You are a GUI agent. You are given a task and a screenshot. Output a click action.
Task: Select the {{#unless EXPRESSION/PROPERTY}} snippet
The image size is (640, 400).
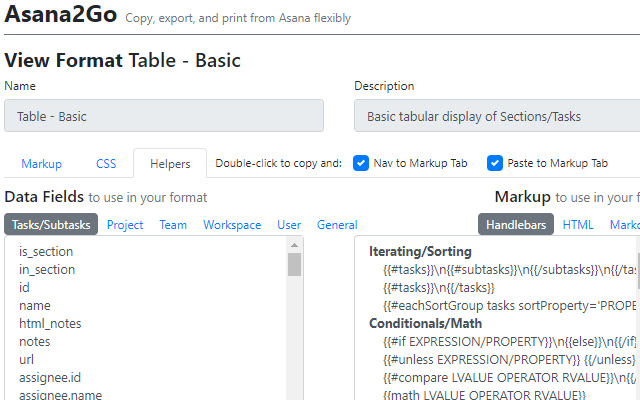click(x=509, y=359)
